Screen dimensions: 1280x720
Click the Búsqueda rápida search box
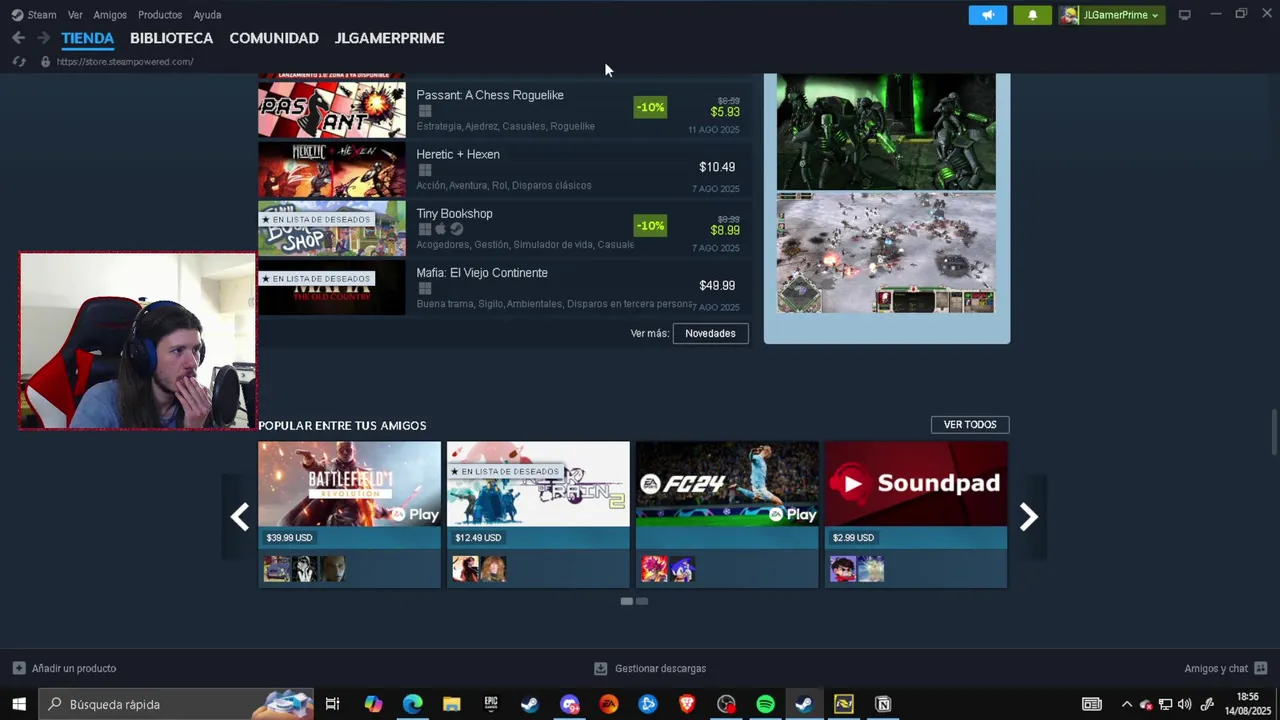(176, 704)
